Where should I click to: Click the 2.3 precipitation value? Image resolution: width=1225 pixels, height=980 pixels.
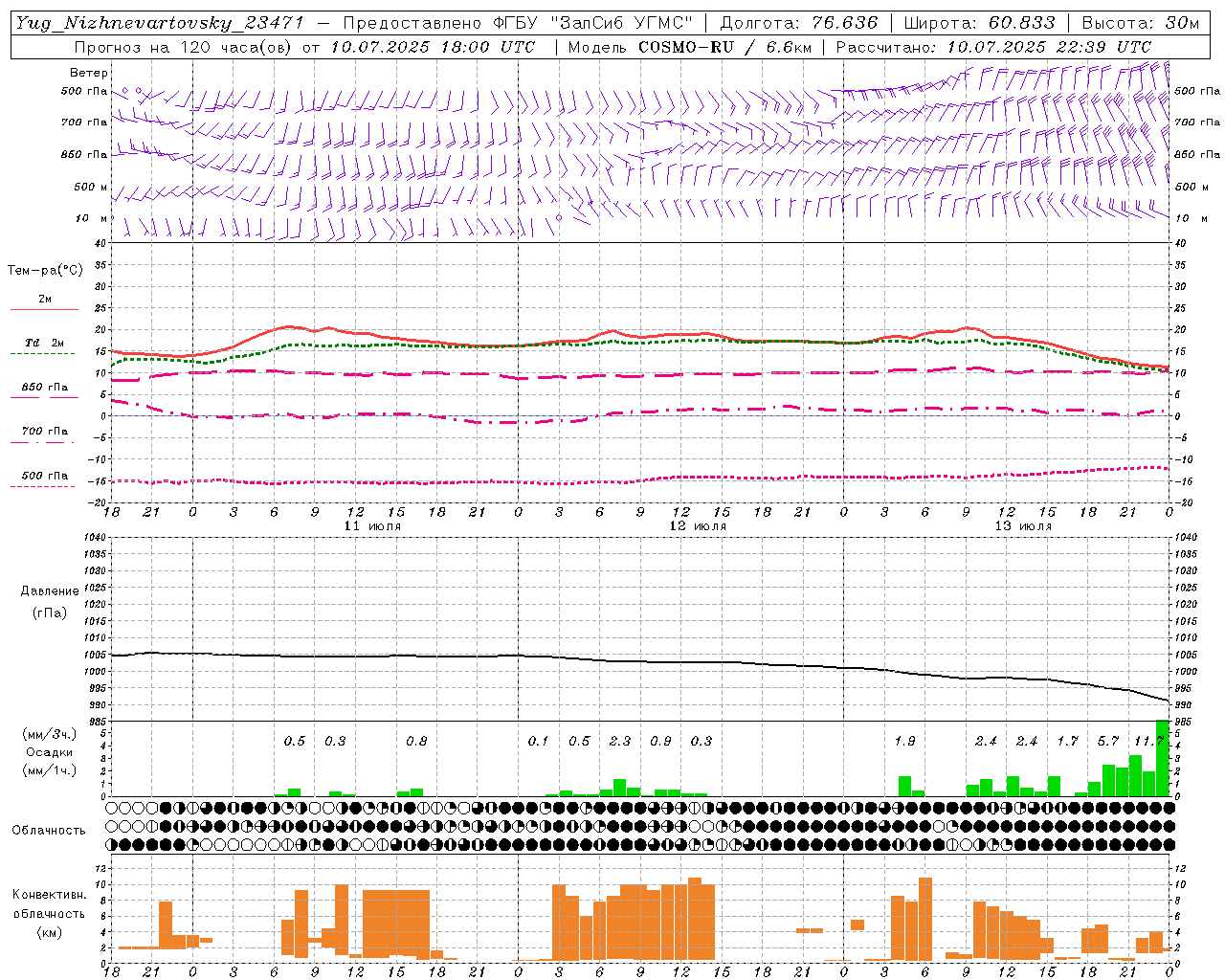click(619, 741)
